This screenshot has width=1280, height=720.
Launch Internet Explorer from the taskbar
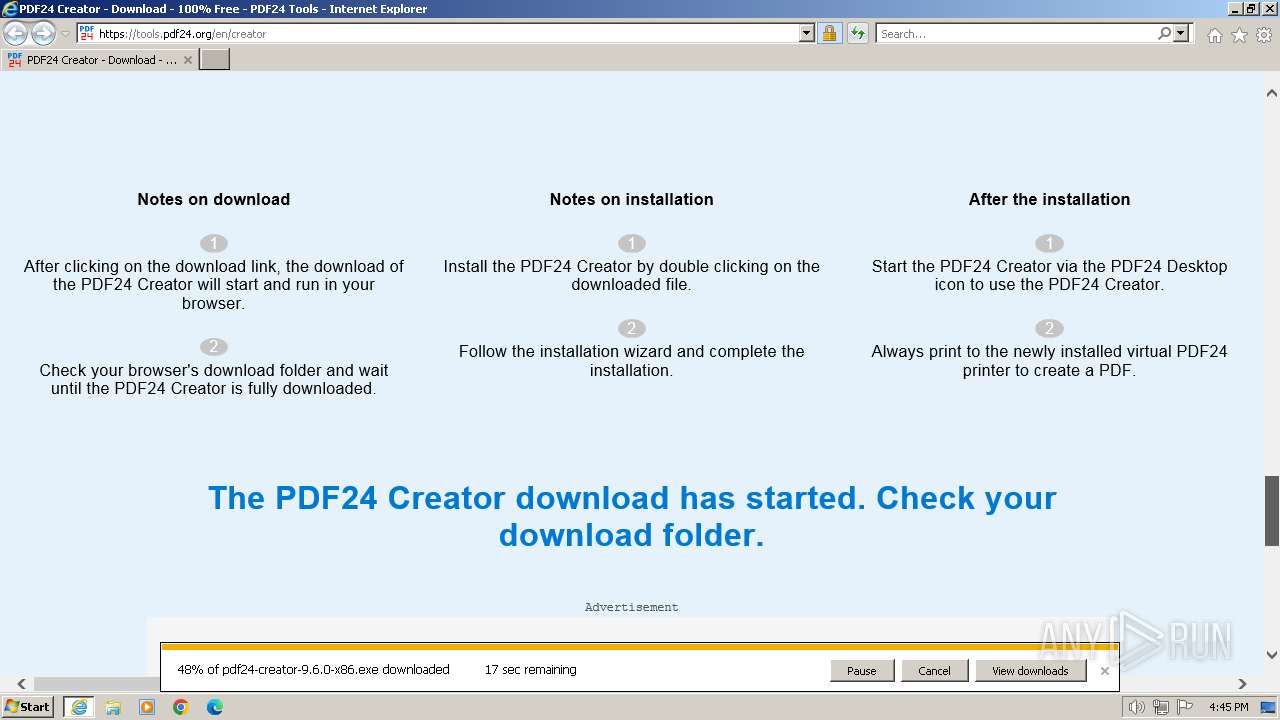(79, 707)
